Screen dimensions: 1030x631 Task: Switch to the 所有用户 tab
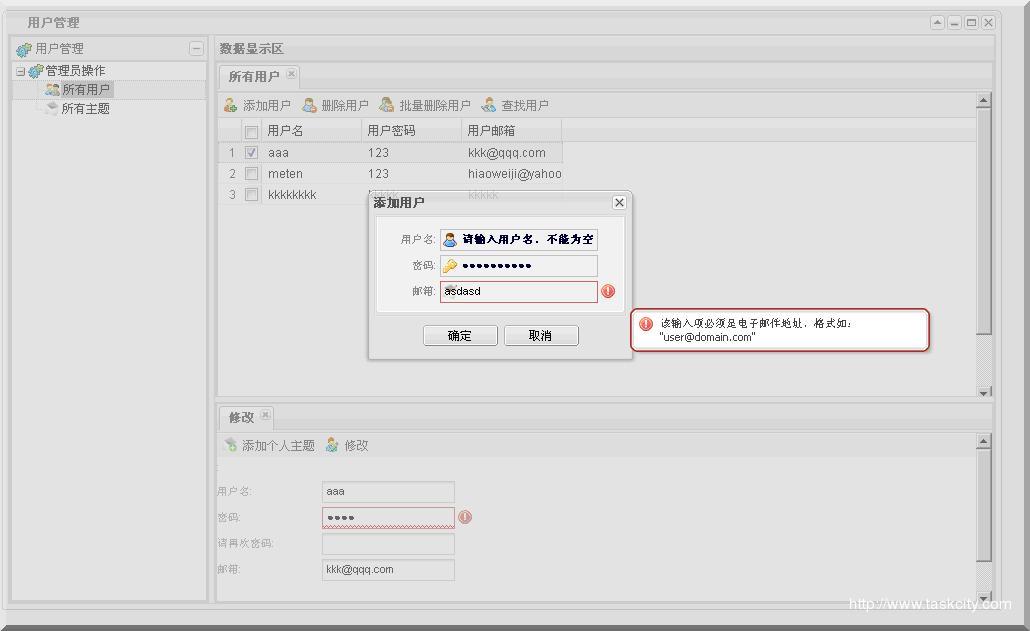[254, 76]
